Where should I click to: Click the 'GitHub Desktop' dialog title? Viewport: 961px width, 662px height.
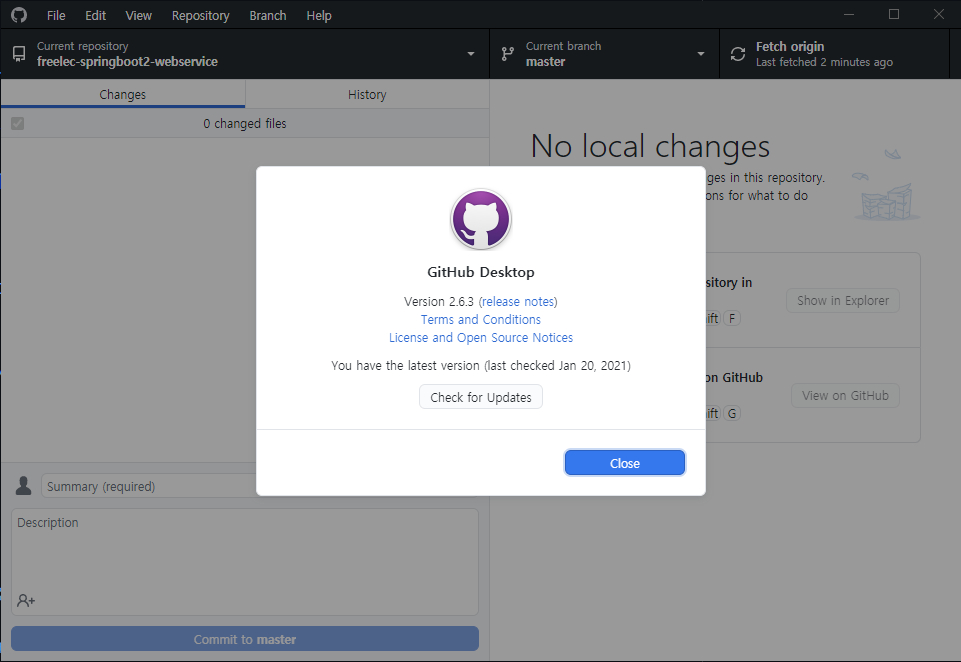pos(480,272)
